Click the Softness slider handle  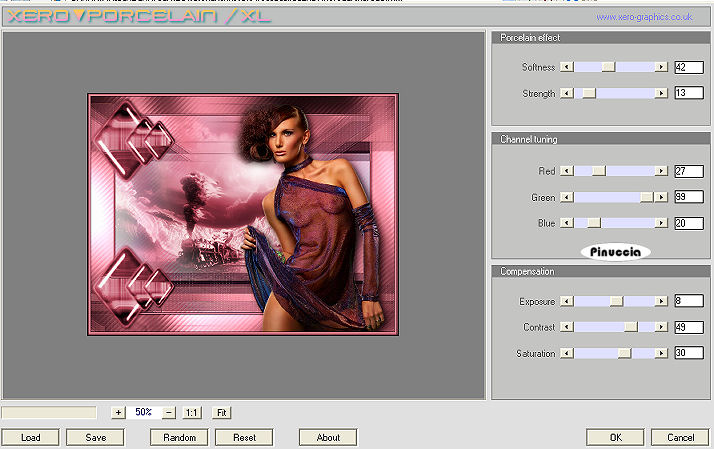tap(608, 67)
